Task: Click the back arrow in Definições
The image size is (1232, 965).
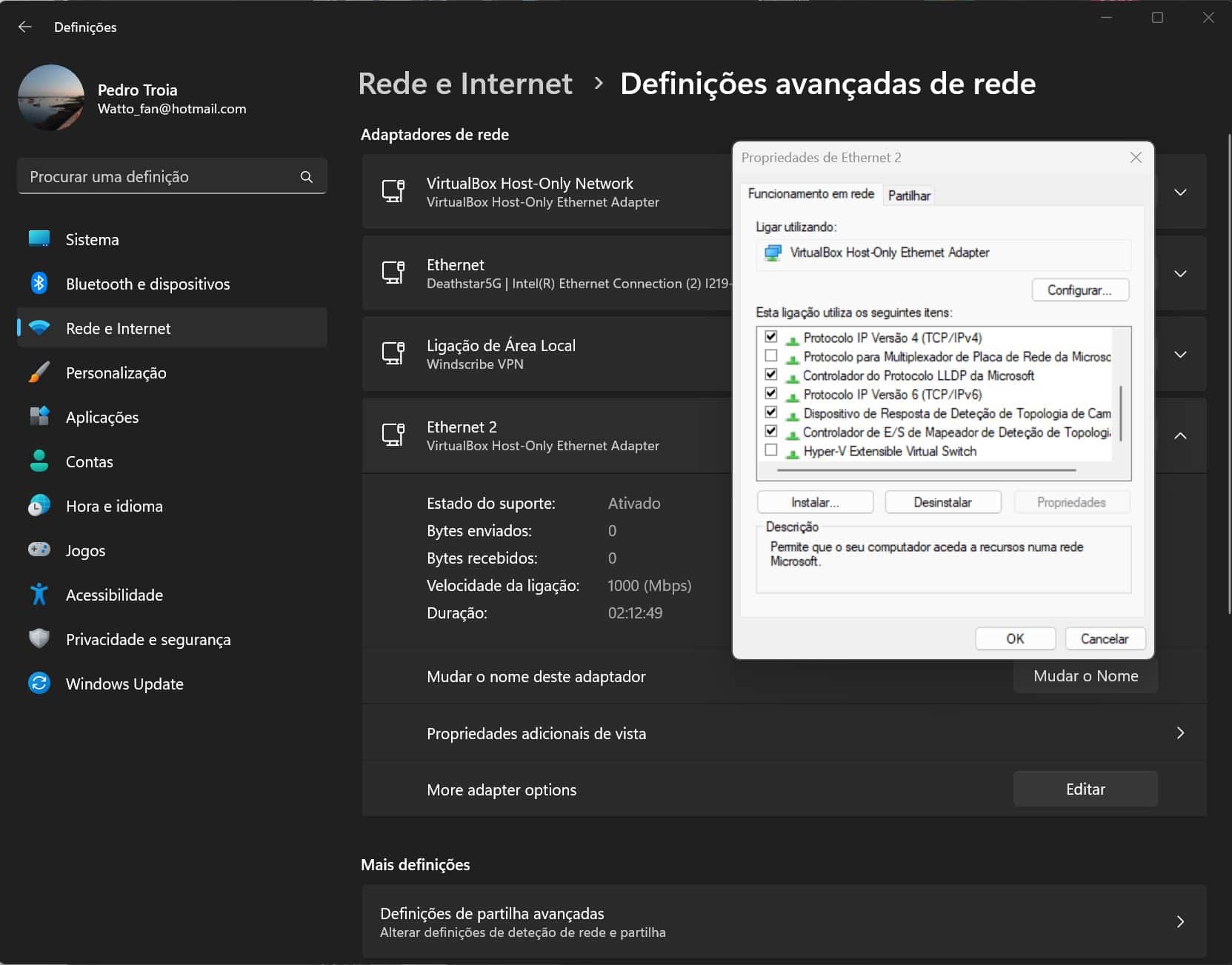Action: point(25,27)
